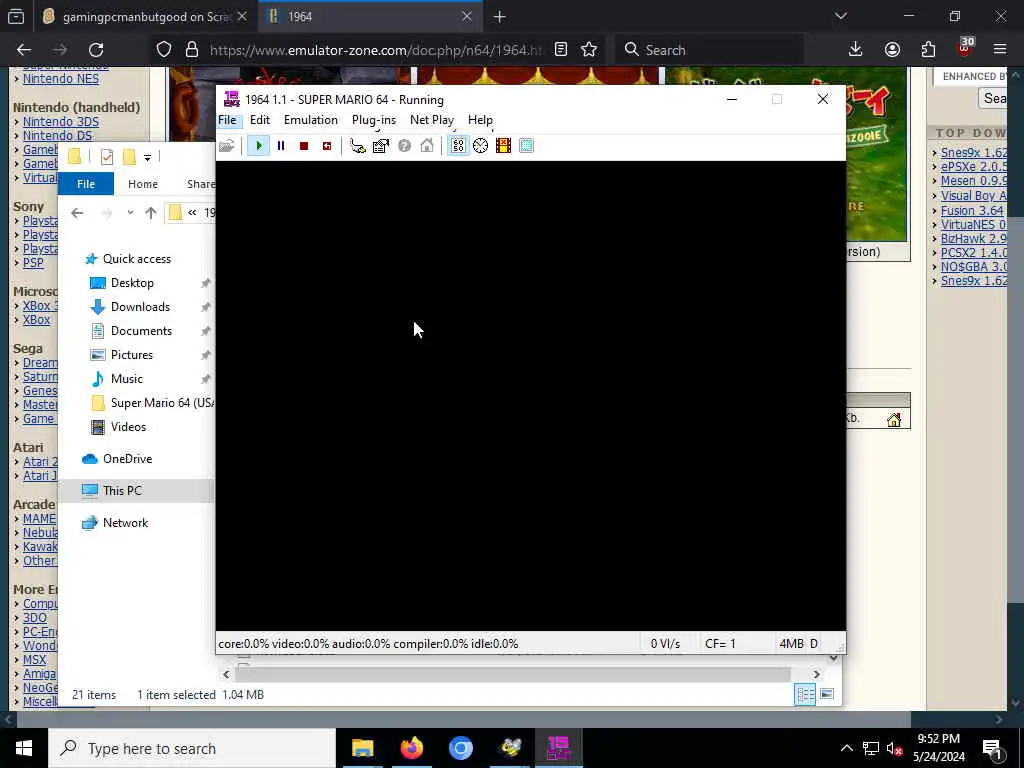Click the home page house icon in toolbar
This screenshot has height=768, width=1024.
tap(426, 146)
